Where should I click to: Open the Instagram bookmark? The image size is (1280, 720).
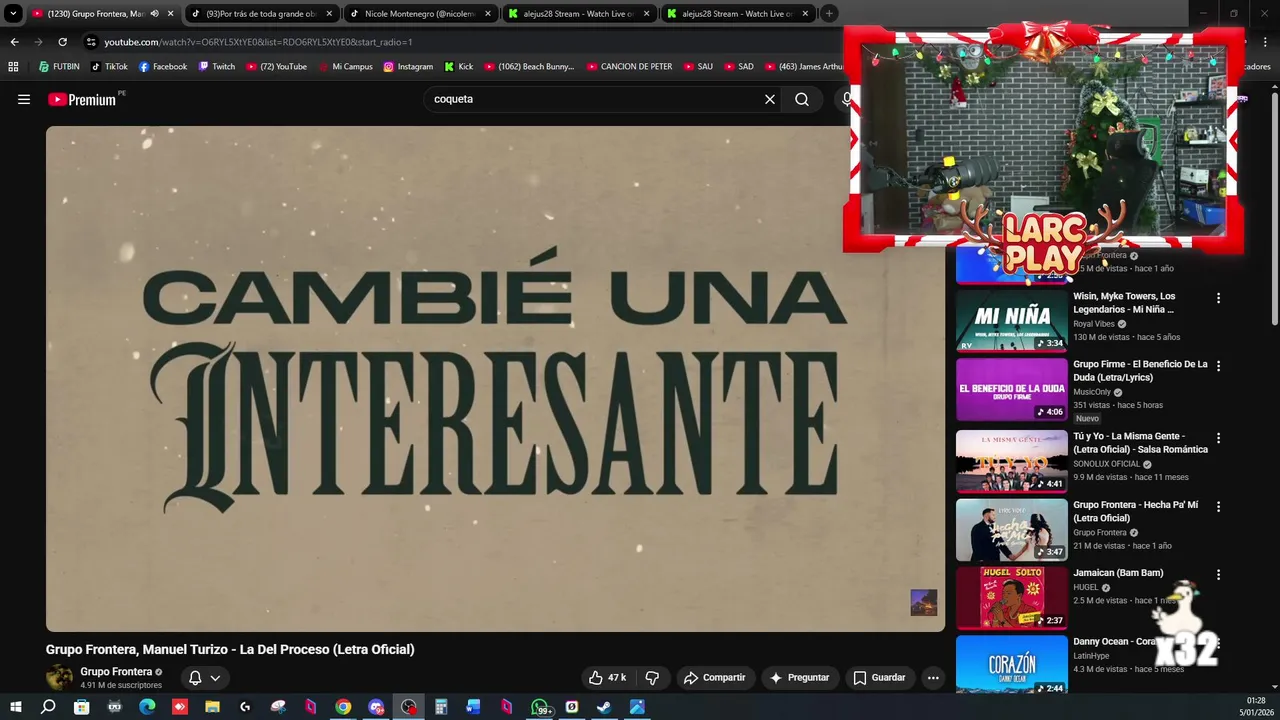point(408,67)
